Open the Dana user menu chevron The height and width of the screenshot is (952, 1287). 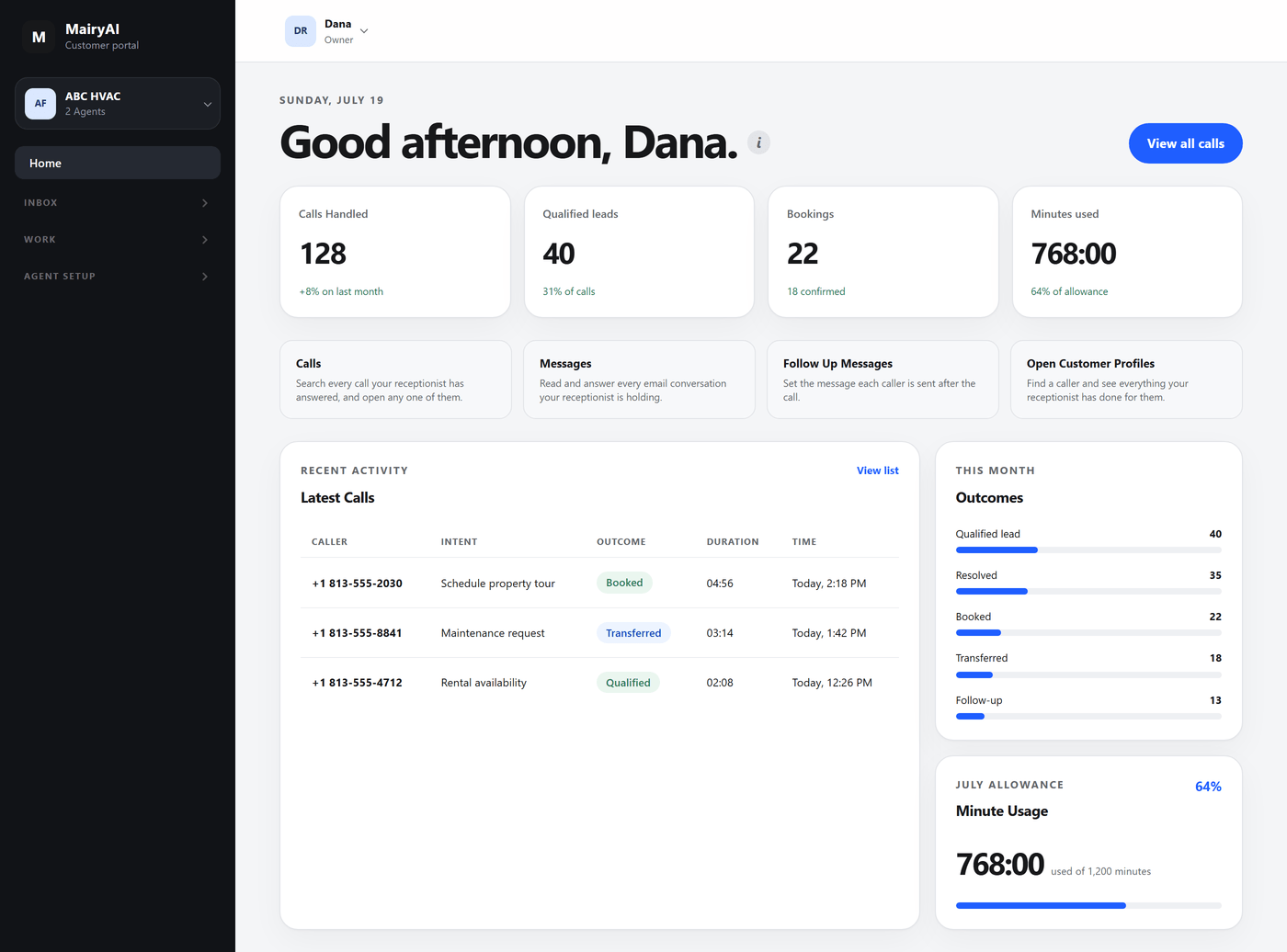tap(364, 31)
